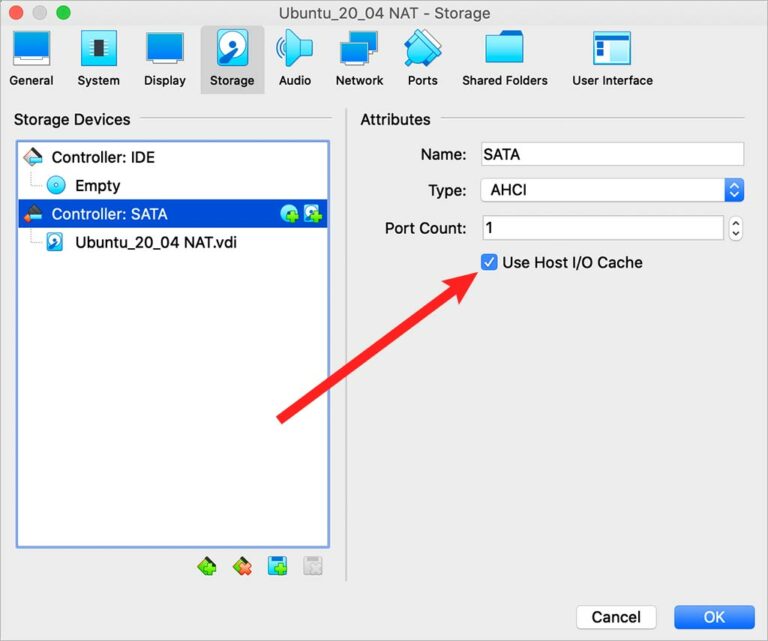The width and height of the screenshot is (768, 641).
Task: Click the green zoom window button
Action: click(x=63, y=12)
